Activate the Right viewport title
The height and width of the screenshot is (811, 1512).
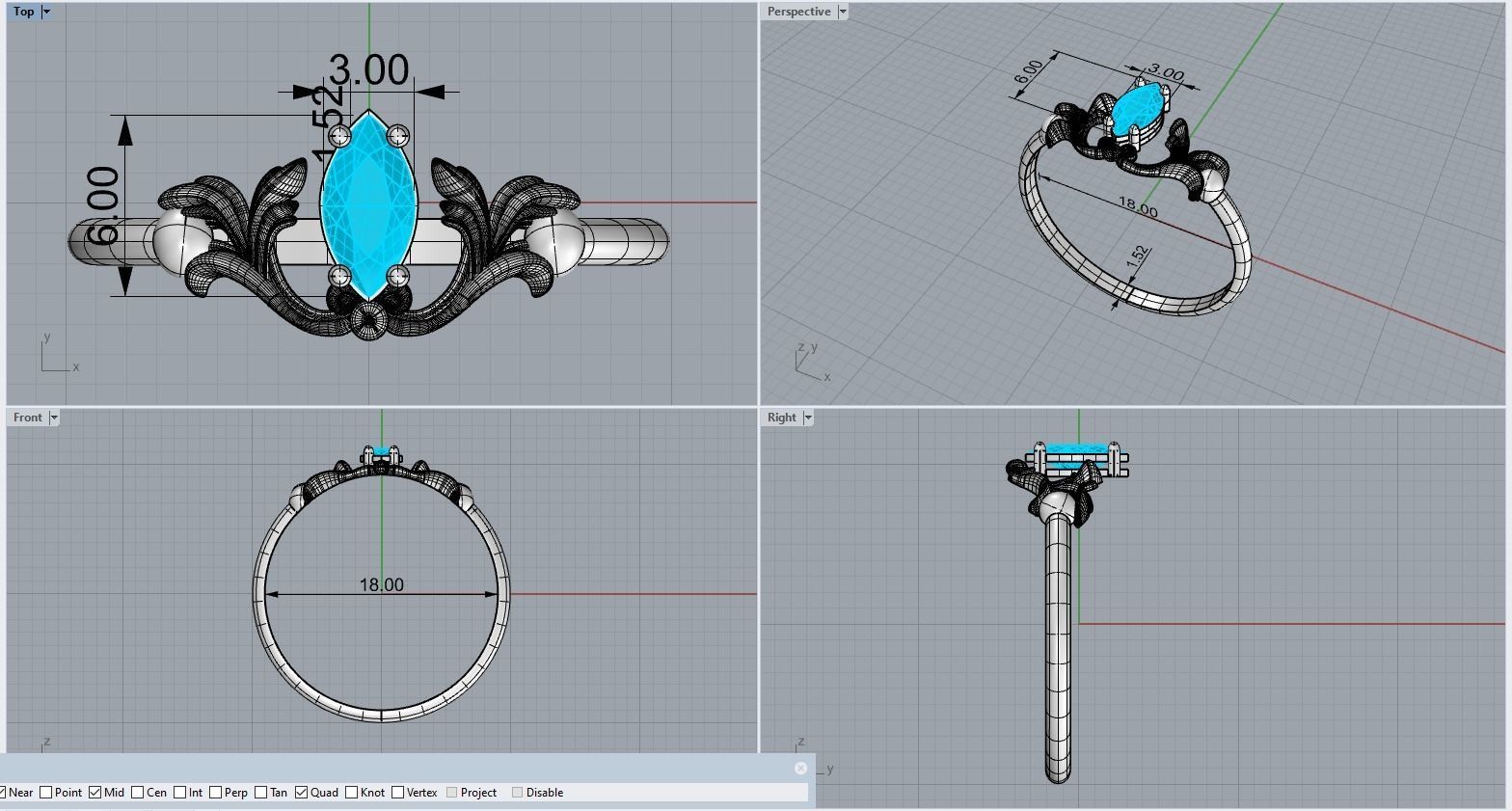(x=781, y=418)
